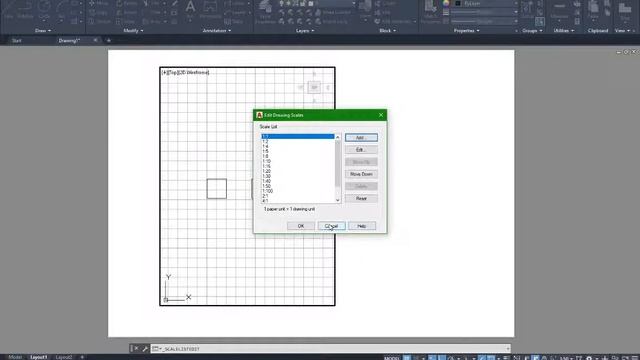Click the Edit button in the scales dialog

(x=361, y=150)
